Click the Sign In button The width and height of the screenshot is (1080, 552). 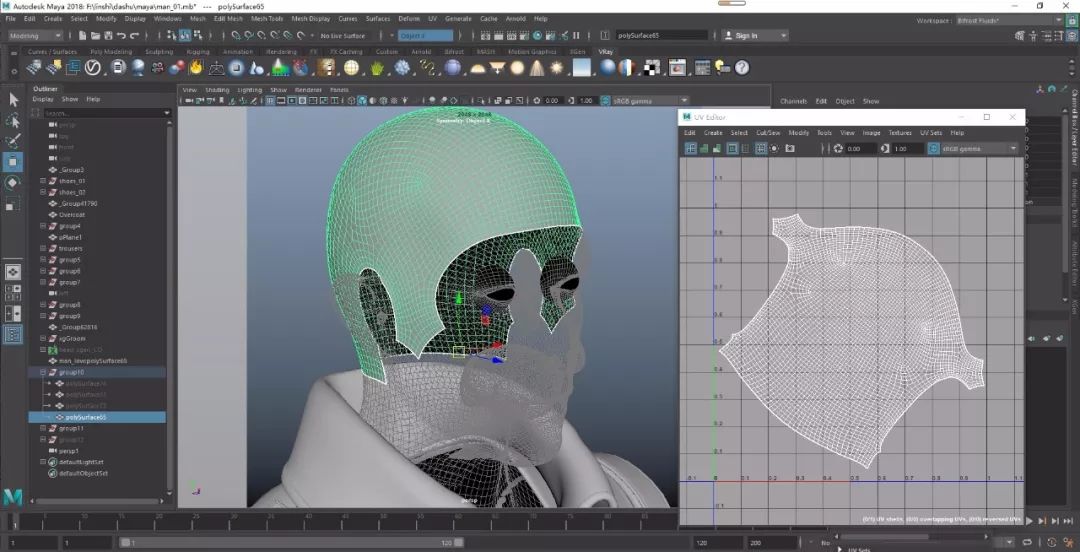point(746,35)
